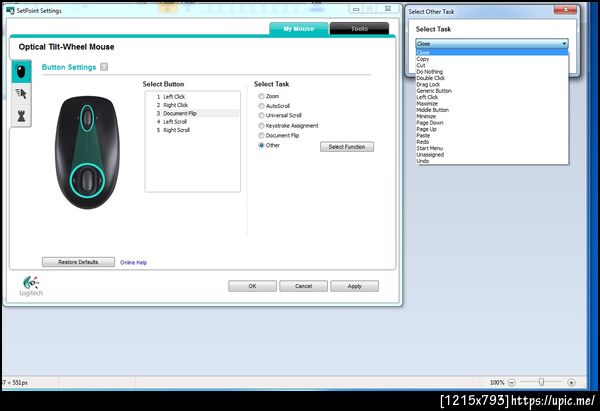
Task: Click the highlighted lower tilt-wheel on mouse image
Action: pyautogui.click(x=87, y=180)
